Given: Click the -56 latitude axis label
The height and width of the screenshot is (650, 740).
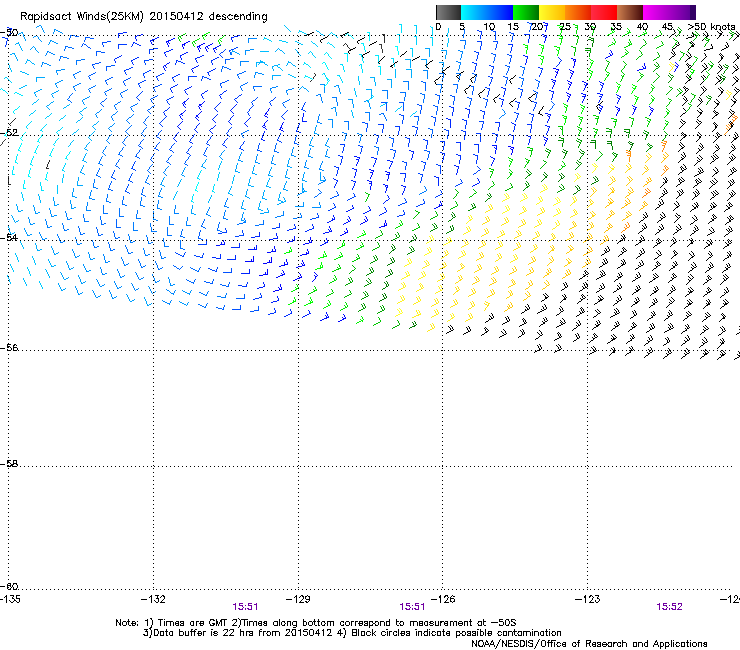Looking at the screenshot, I should 9,348.
